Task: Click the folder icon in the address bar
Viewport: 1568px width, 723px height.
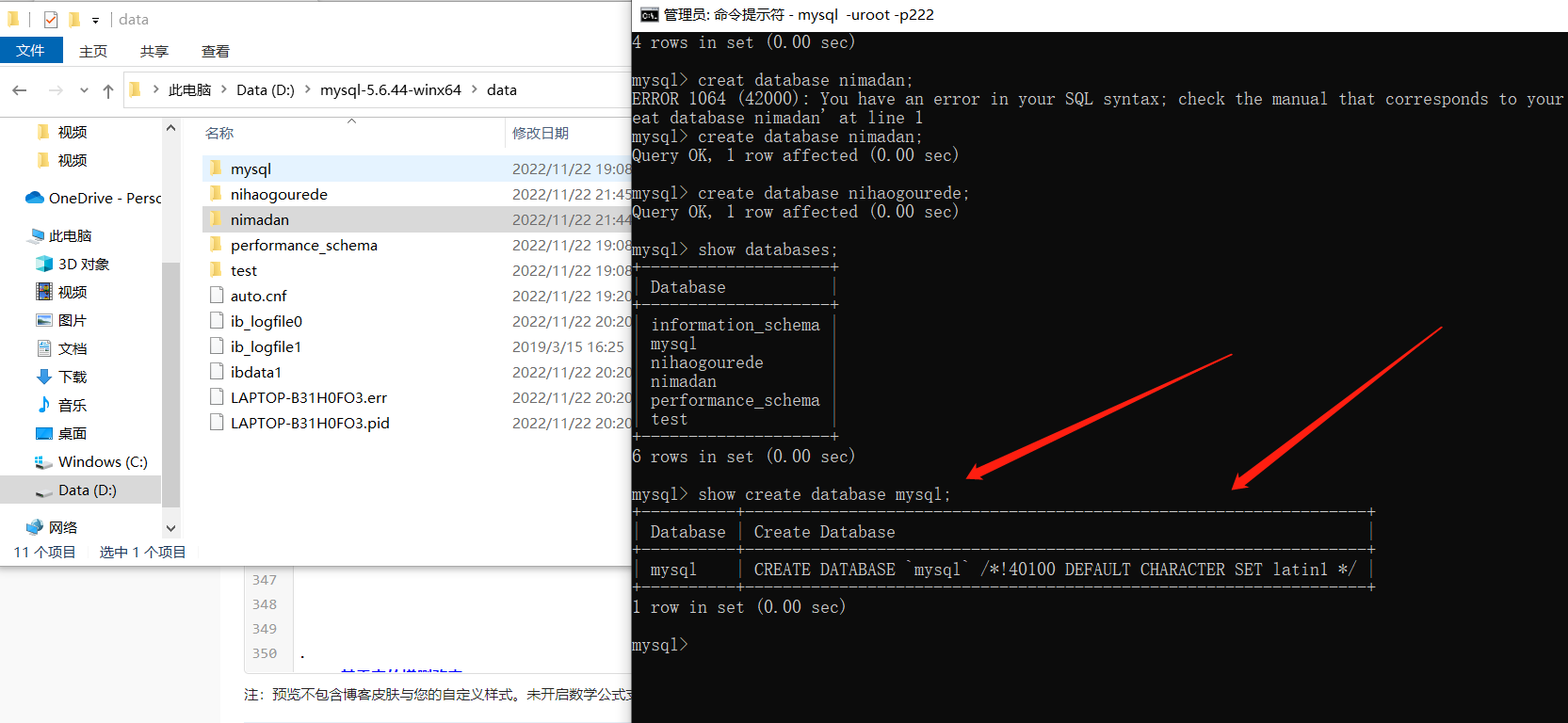Action: point(136,89)
